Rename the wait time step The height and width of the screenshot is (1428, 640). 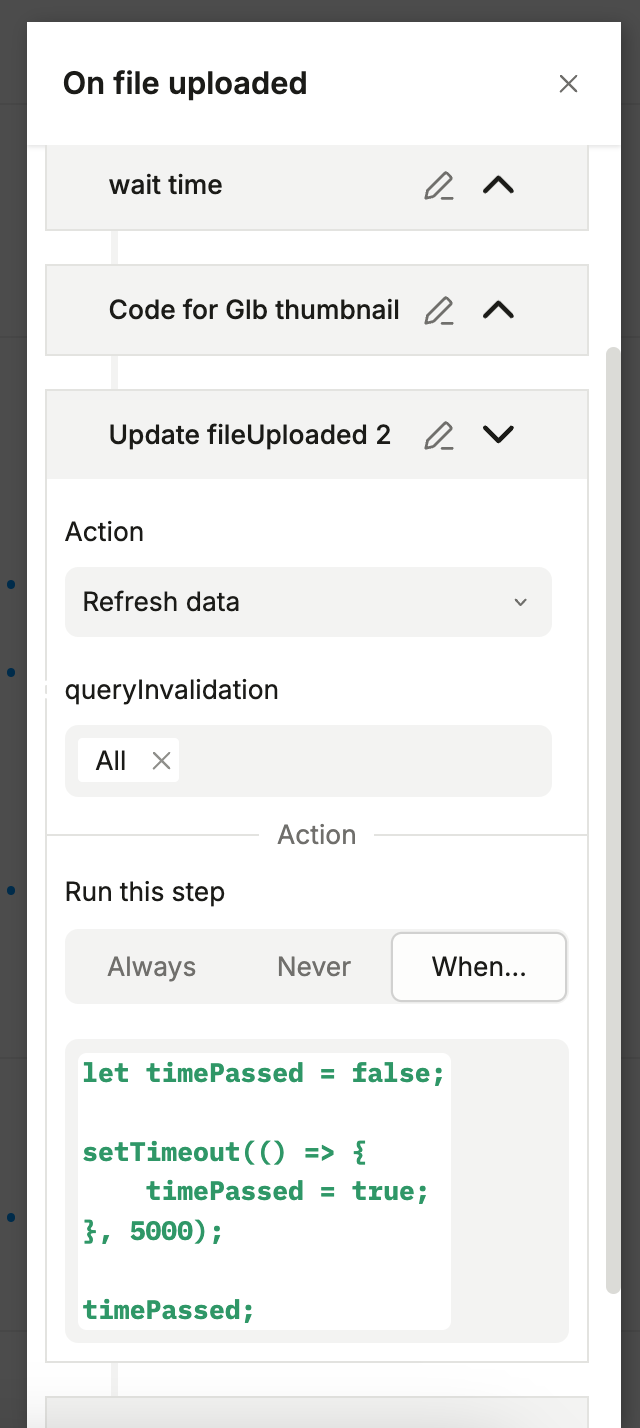click(x=438, y=186)
